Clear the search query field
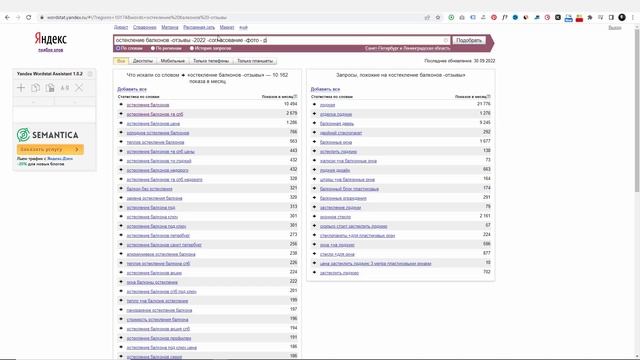The image size is (640, 360). click(446, 40)
